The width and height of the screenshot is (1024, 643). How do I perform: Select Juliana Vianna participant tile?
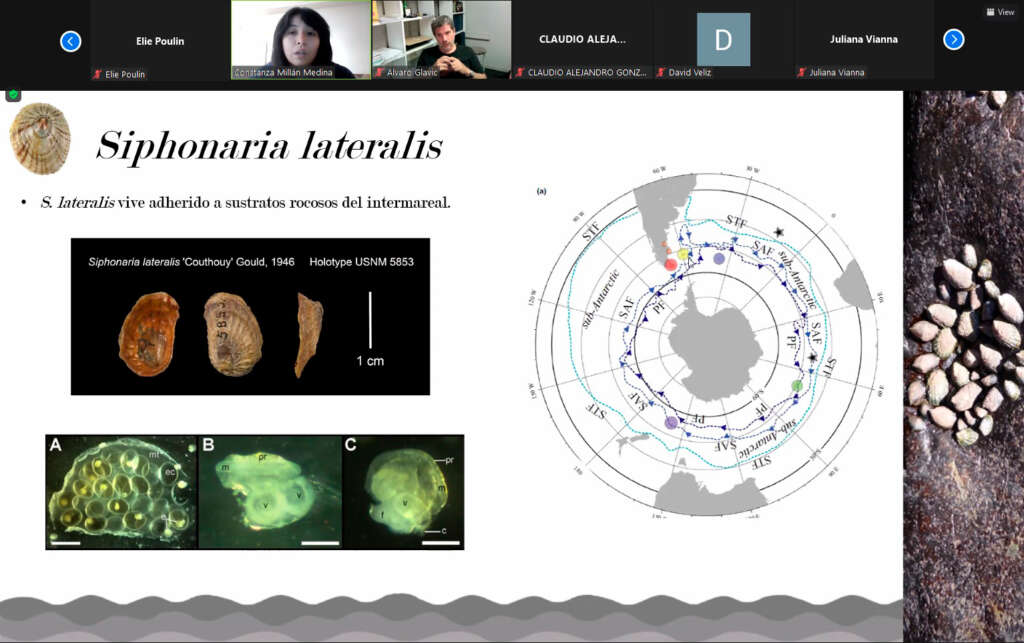point(864,40)
